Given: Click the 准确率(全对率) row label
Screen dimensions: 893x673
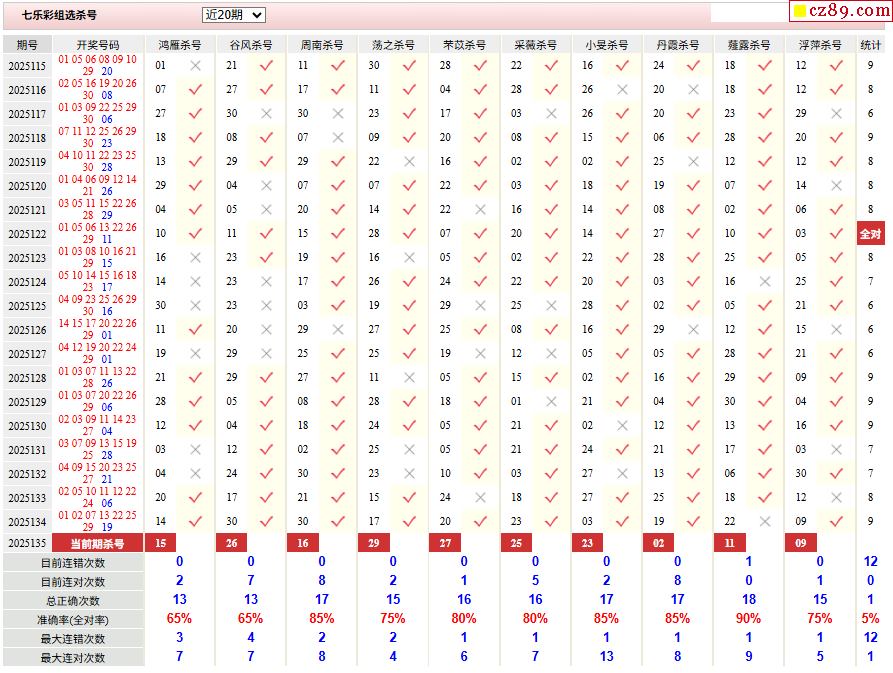Looking at the screenshot, I should point(73,619).
